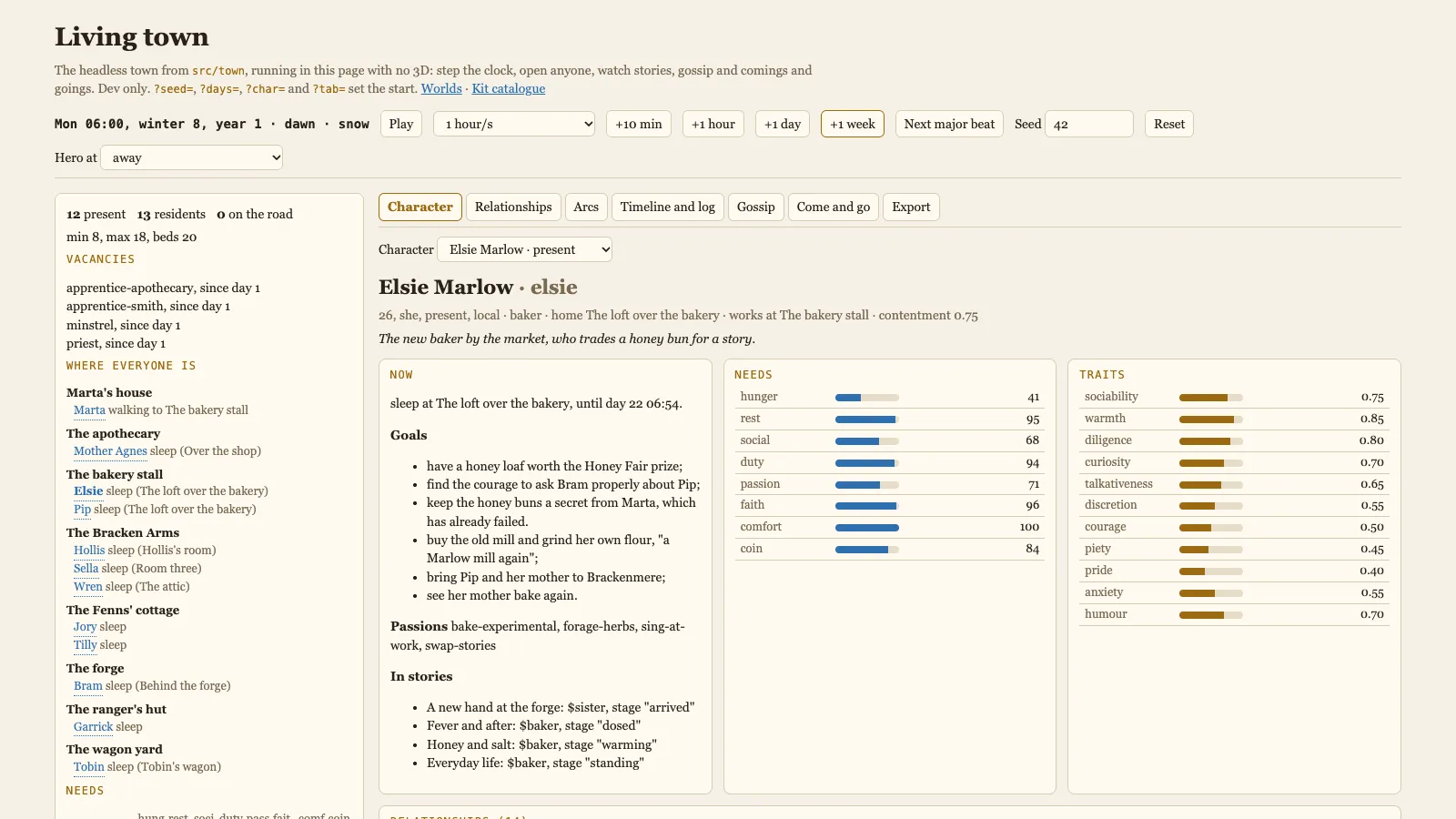Reset the town simulation
This screenshot has height=819, width=1456.
point(1169,124)
